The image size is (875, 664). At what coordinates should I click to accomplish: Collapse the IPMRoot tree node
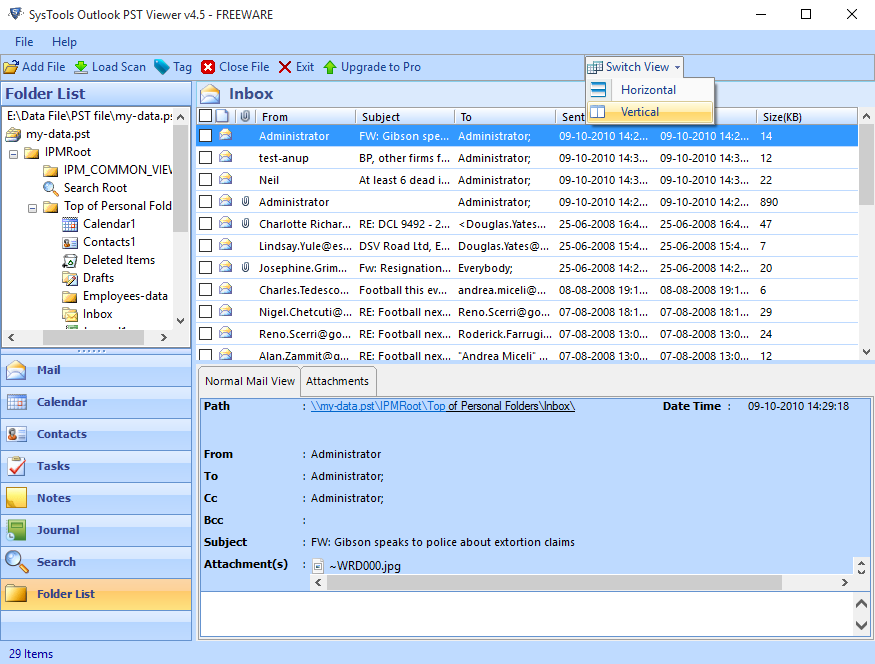[x=14, y=153]
